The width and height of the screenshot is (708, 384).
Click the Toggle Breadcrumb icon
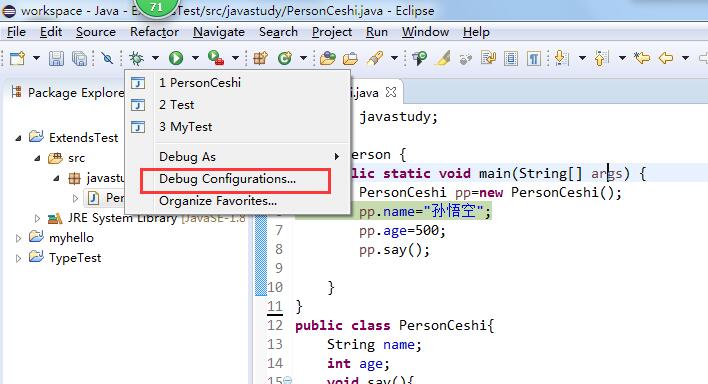[419, 58]
